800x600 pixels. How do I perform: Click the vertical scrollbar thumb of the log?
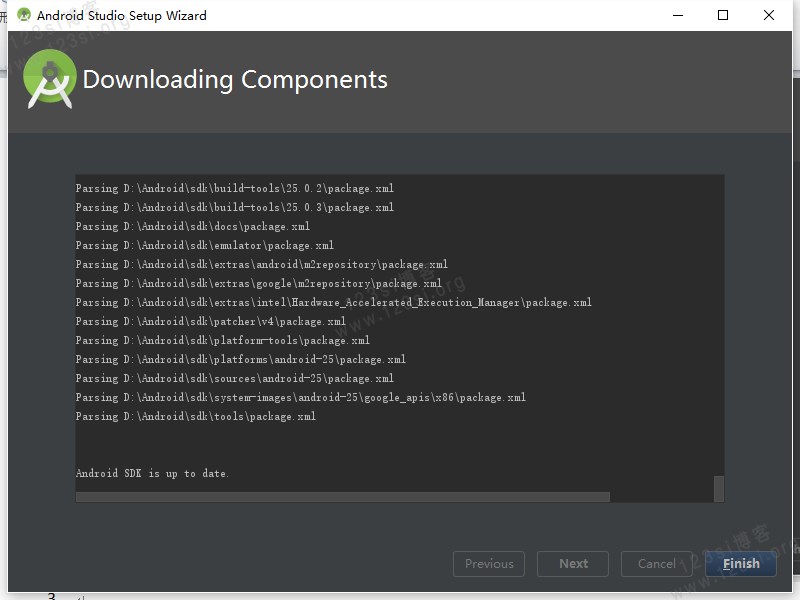coord(719,489)
